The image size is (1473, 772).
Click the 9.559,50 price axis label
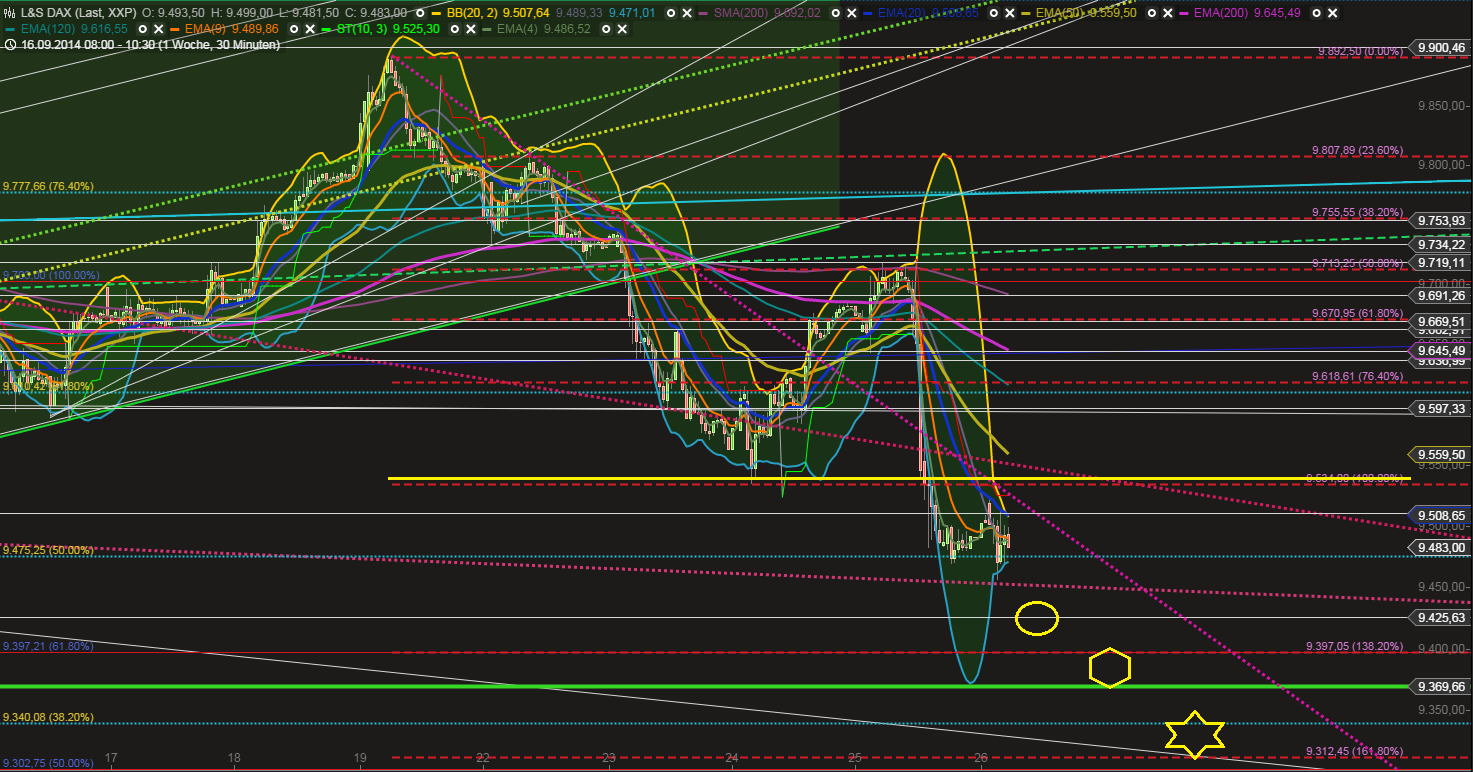[x=1439, y=454]
